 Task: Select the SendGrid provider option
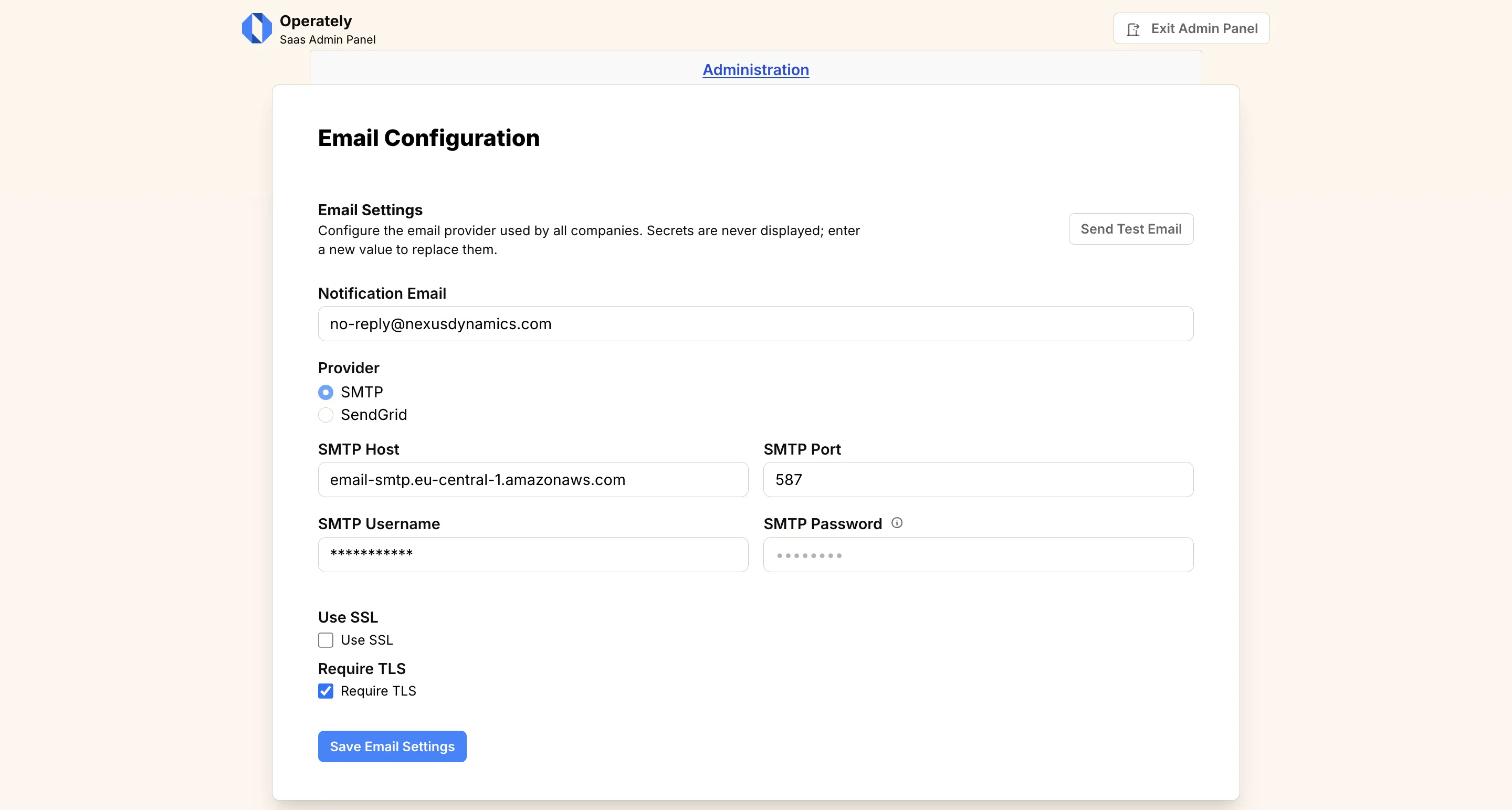pos(325,415)
